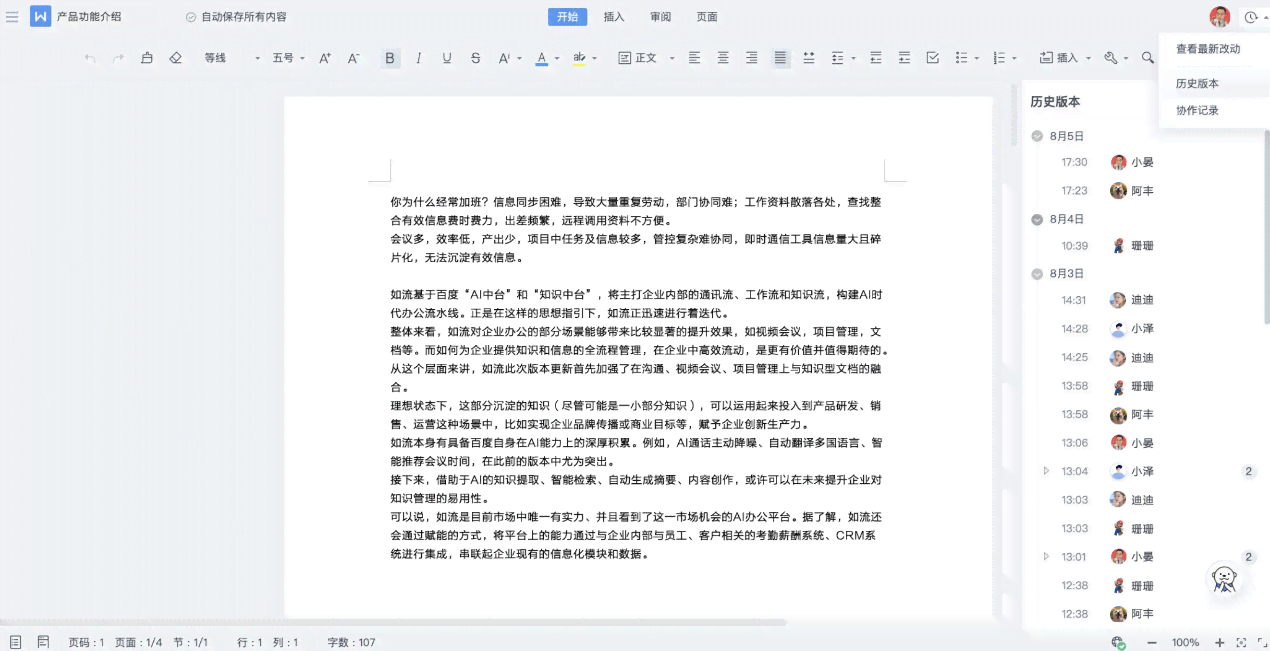Viewport: 1270px width, 651px height.
Task: Insert a checkbox task list
Action: pyautogui.click(x=933, y=58)
